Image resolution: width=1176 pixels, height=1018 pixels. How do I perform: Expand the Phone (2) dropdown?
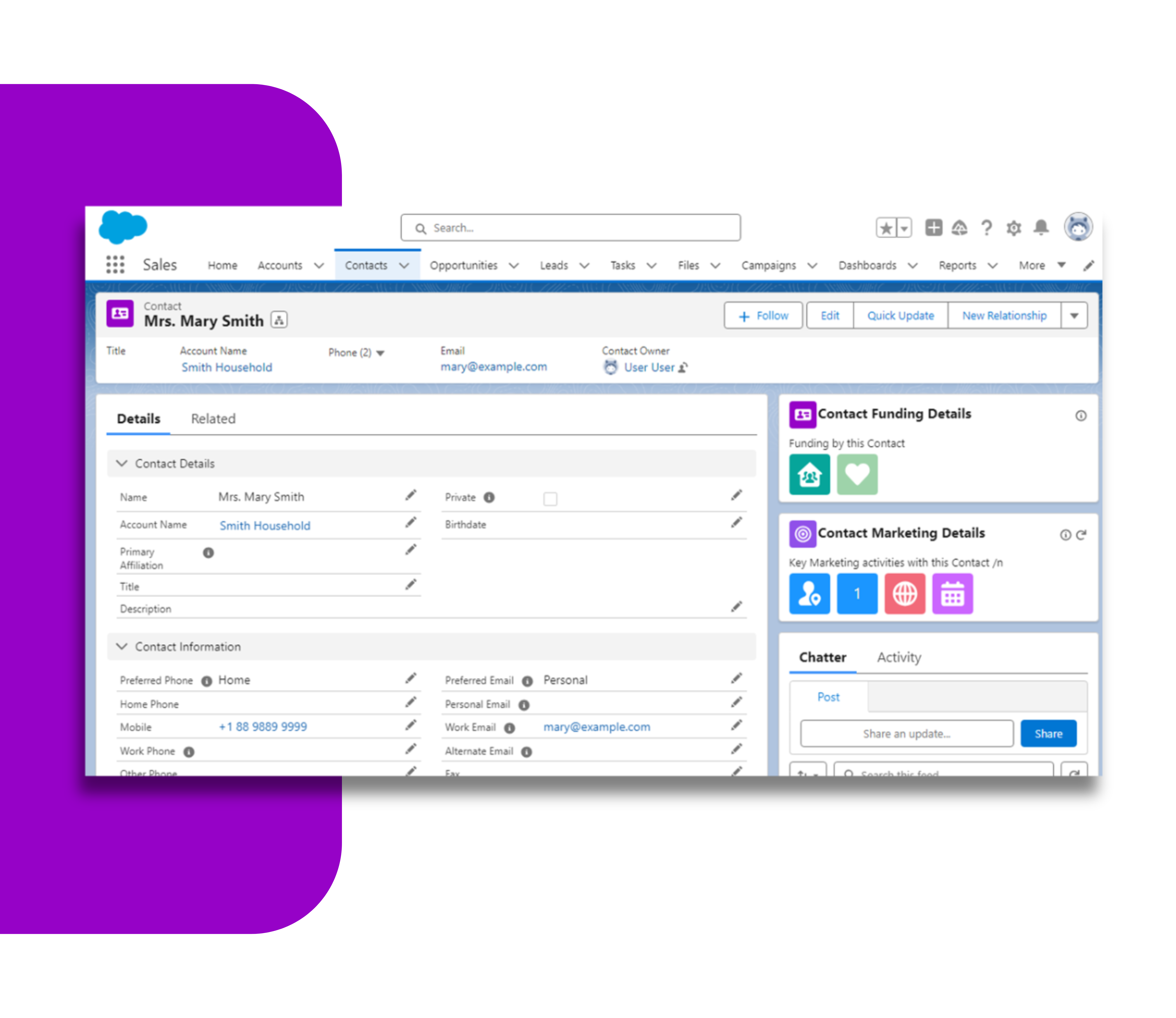[380, 353]
